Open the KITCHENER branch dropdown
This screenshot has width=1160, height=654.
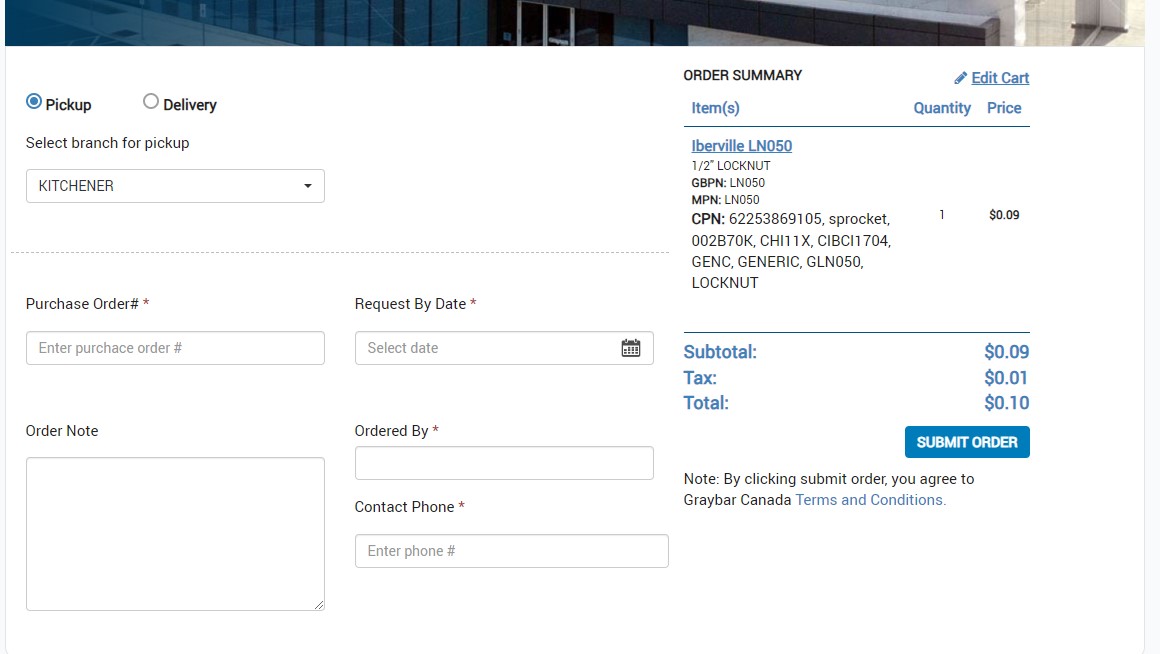tap(175, 186)
